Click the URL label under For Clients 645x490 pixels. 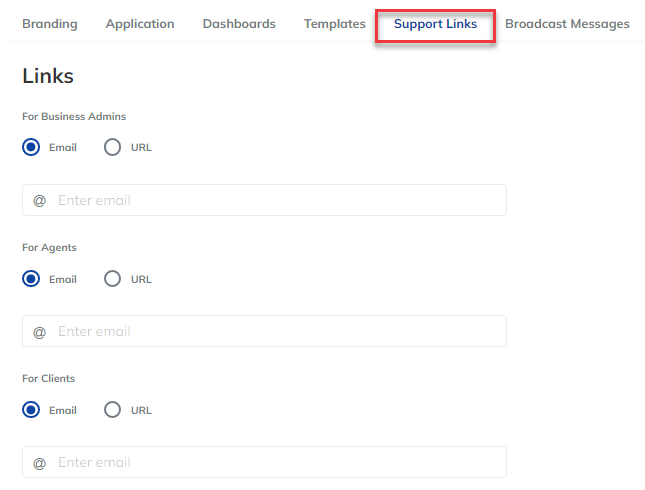pos(141,410)
